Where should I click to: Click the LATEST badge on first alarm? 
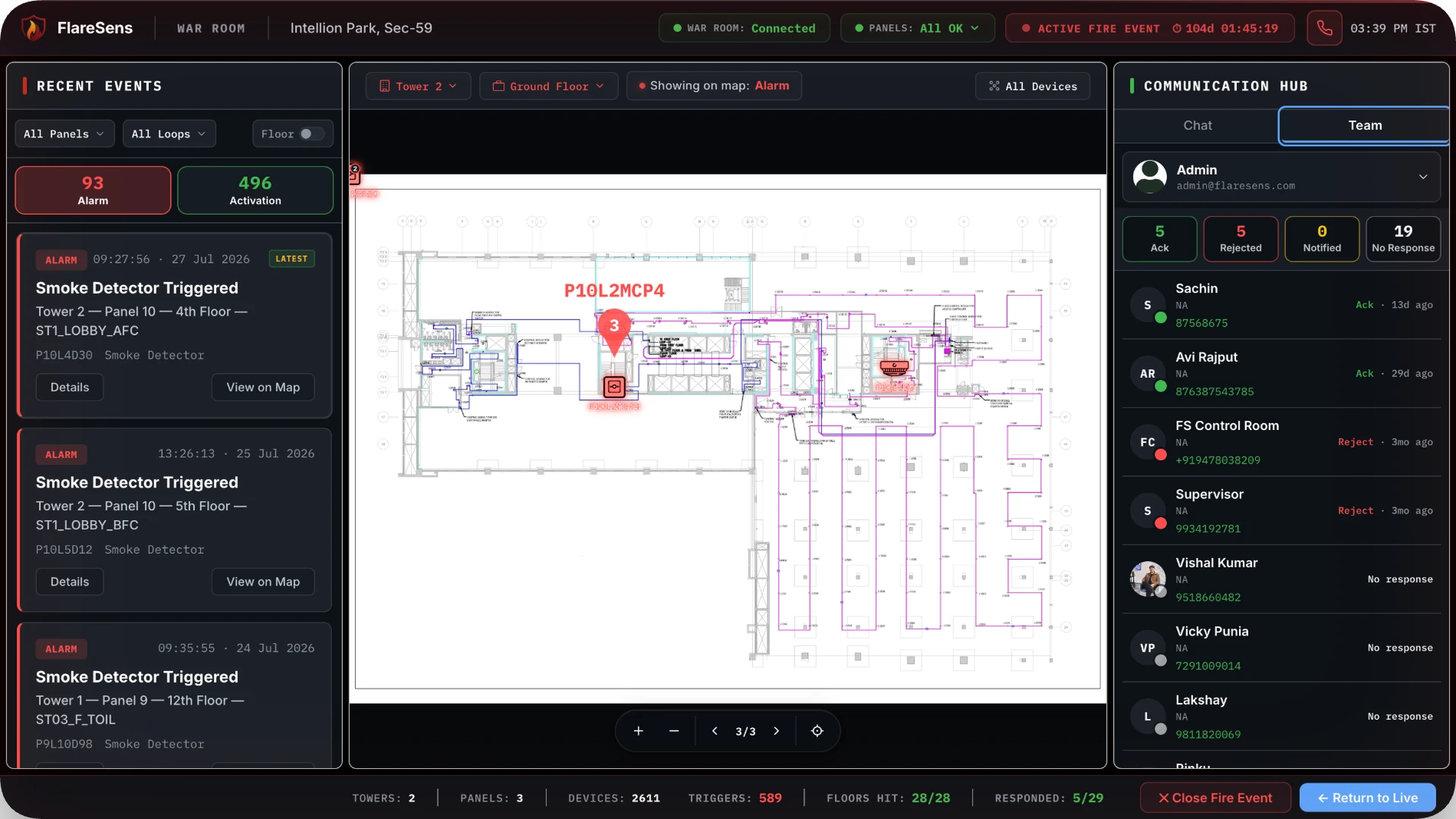tap(291, 259)
